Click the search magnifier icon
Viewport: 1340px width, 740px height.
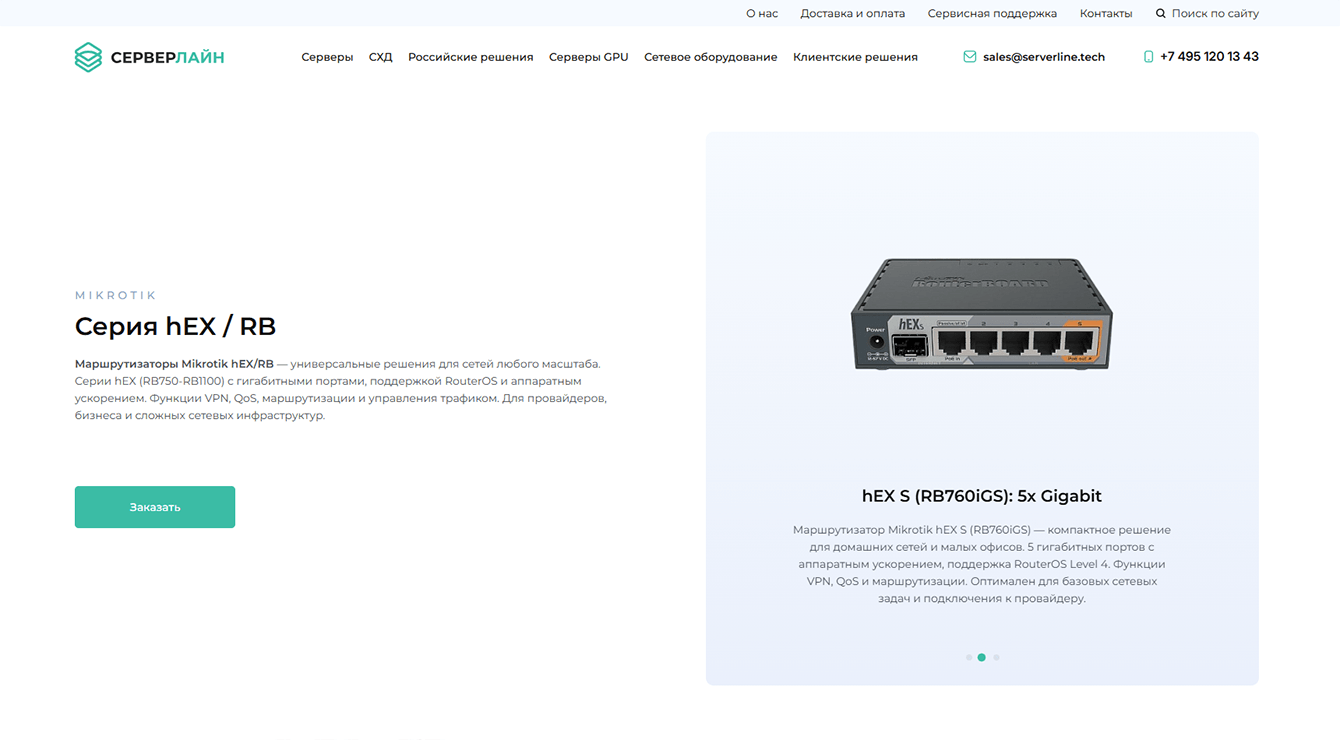(x=1161, y=14)
